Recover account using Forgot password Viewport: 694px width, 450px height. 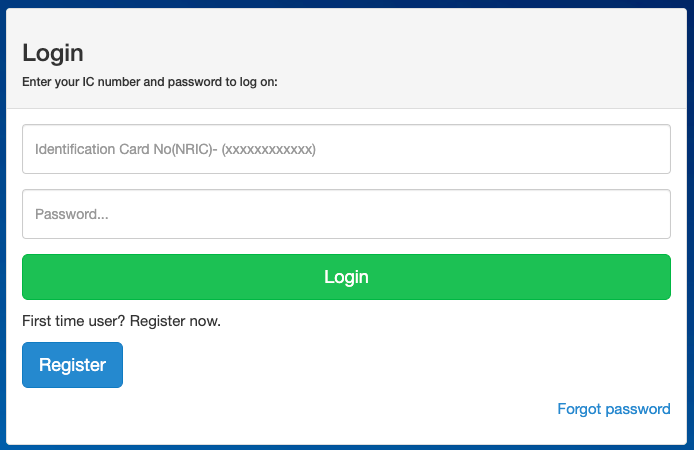613,409
